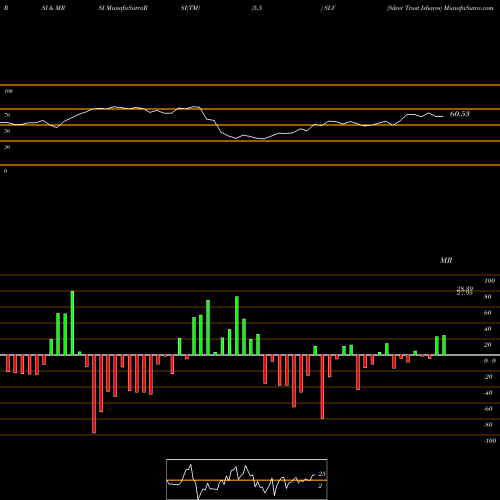Click the -60 label on MR axis
The width and height of the screenshot is (500, 500).
point(488,409)
